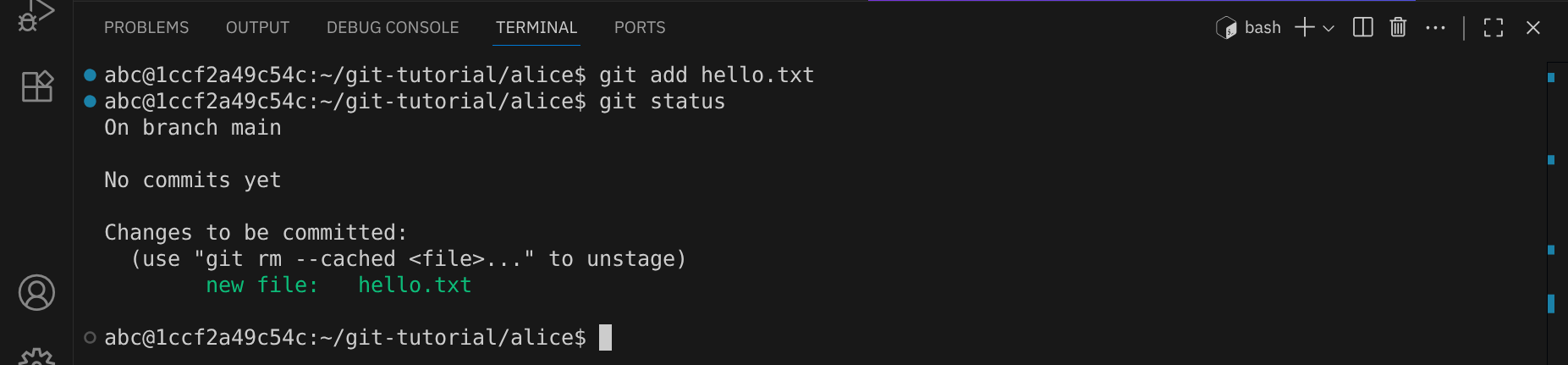Click the git add command decoration dot

(x=90, y=75)
